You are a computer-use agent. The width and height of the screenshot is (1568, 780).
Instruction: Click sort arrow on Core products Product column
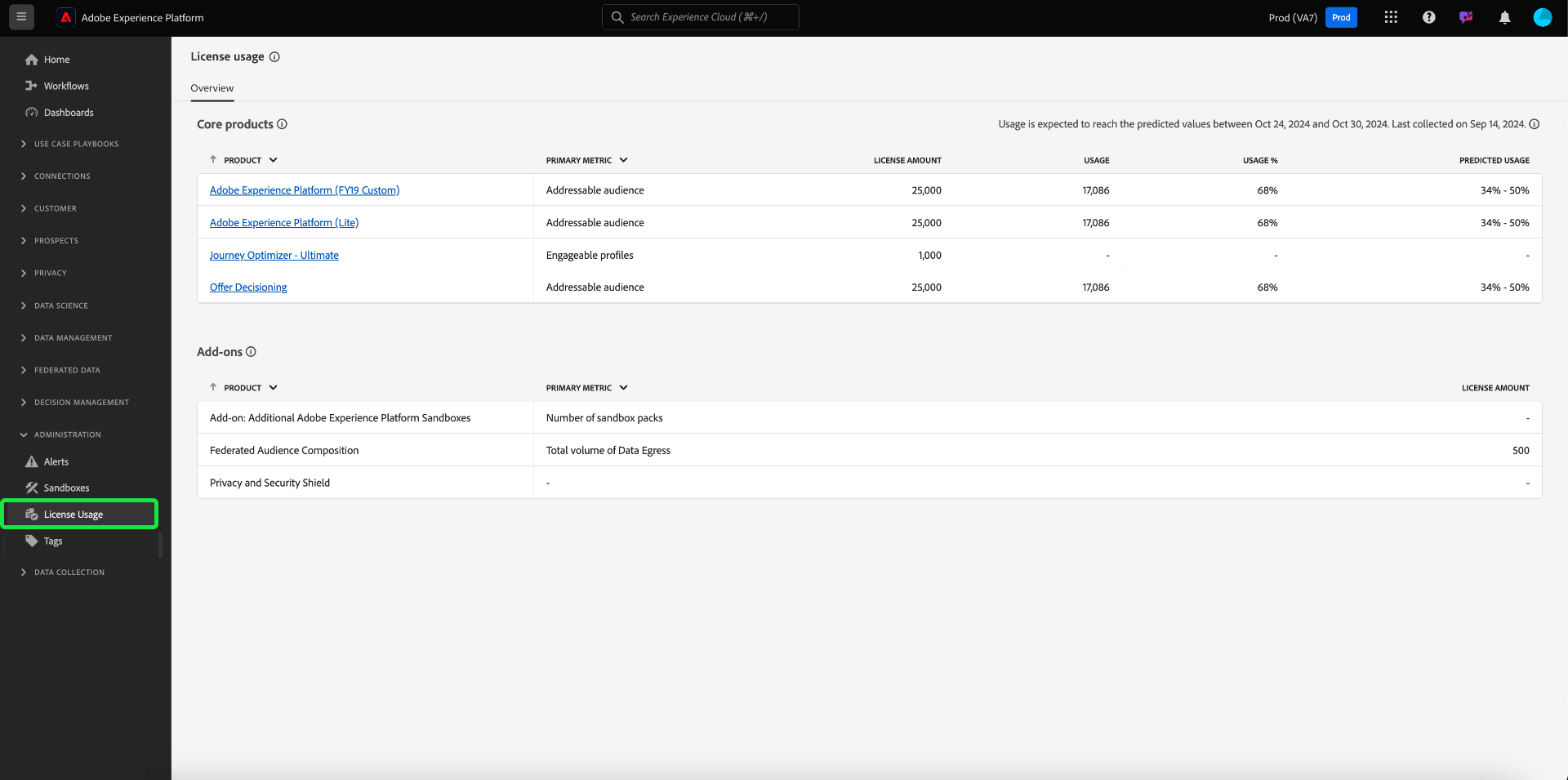(x=213, y=160)
